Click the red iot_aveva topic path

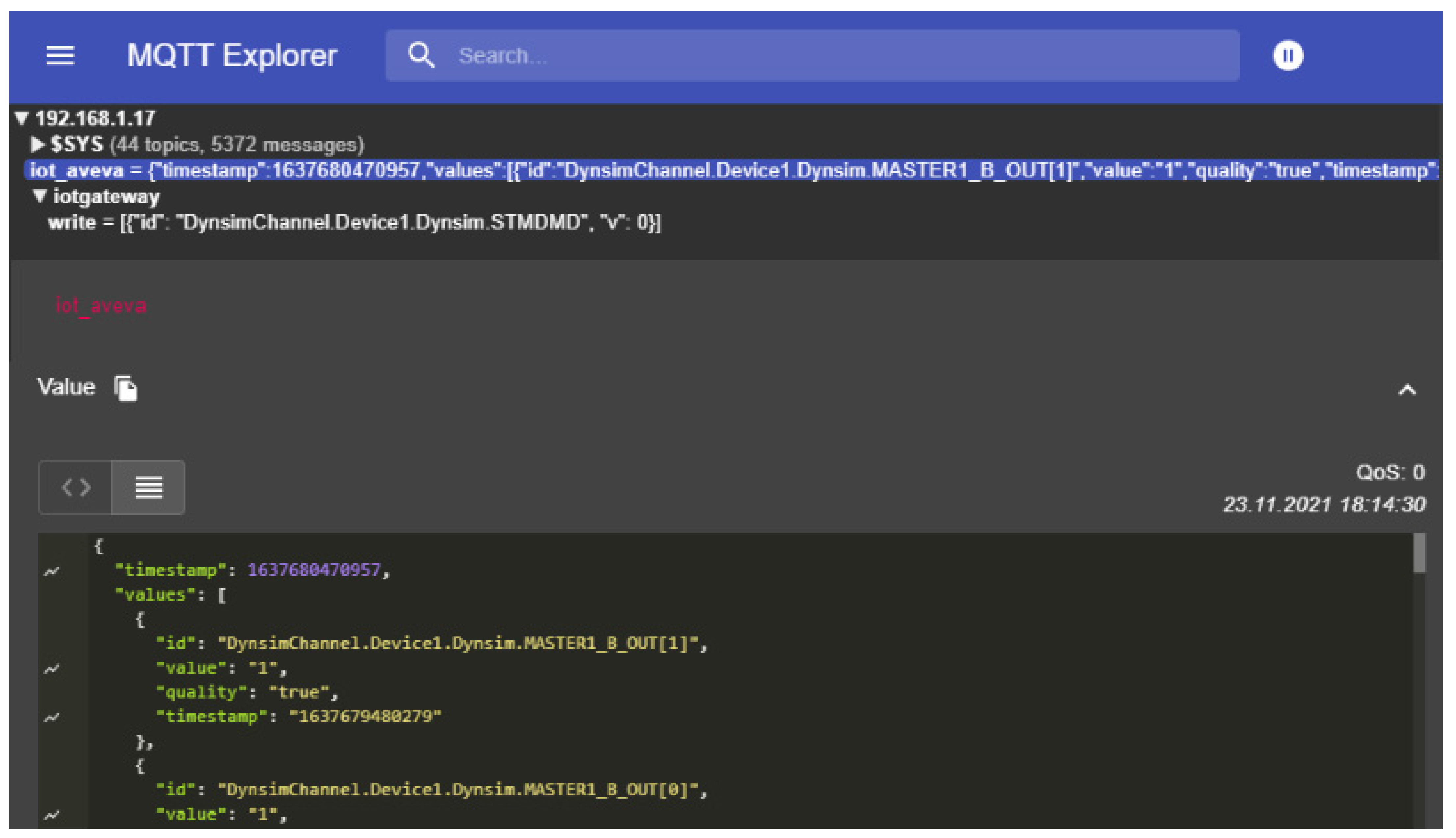(x=101, y=306)
